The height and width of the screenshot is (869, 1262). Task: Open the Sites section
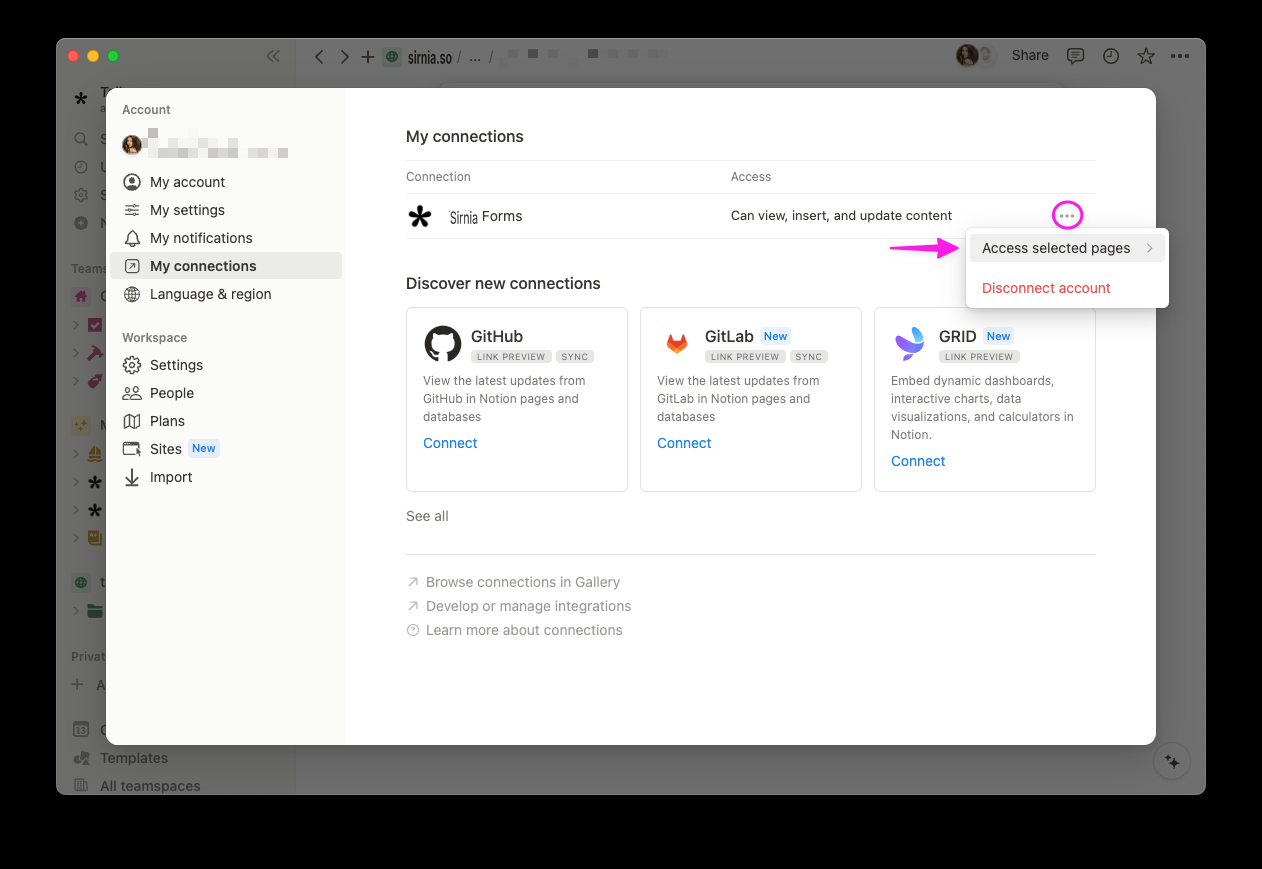pyautogui.click(x=225, y=449)
